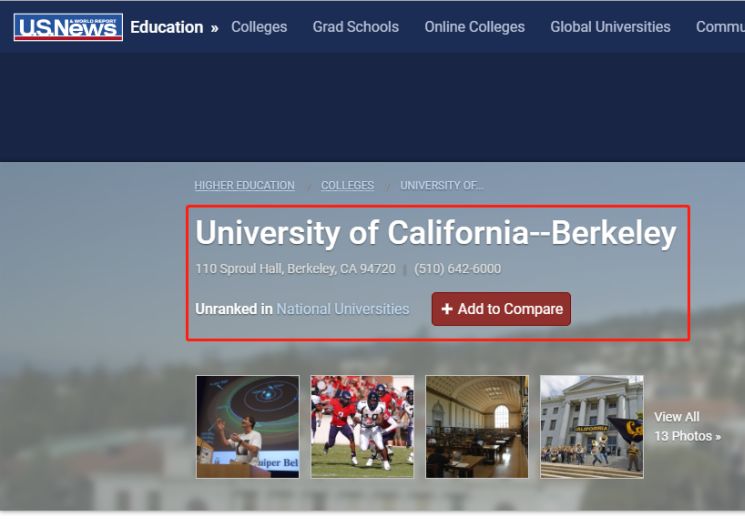The image size is (745, 526).
Task: Click the University Of... breadcrumb text
Action: tap(442, 185)
